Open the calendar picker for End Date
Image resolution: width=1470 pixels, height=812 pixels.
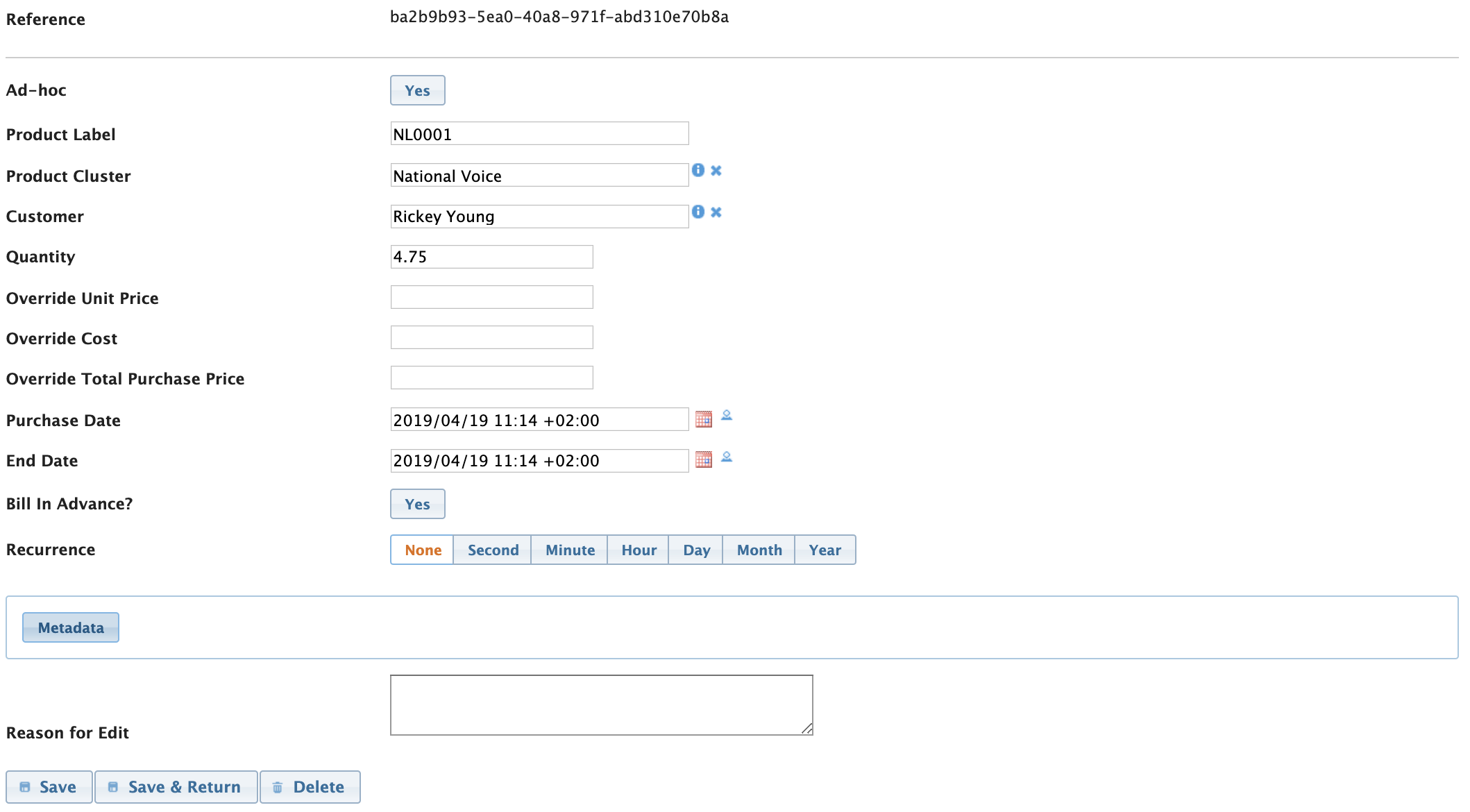click(703, 459)
